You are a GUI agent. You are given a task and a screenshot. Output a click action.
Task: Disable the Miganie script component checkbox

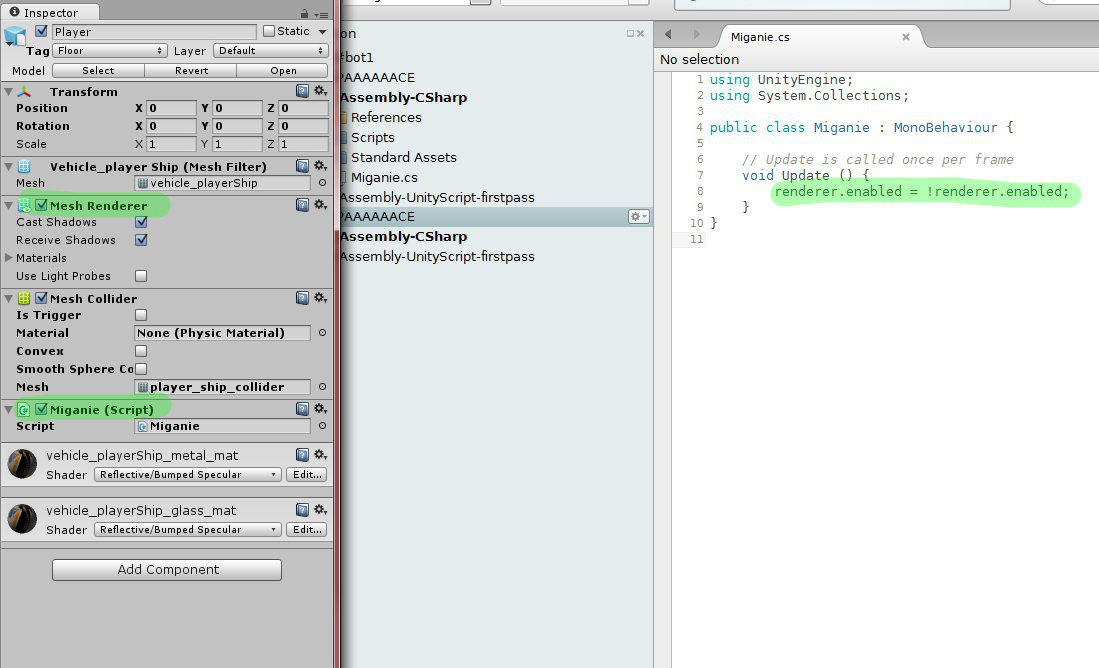[x=41, y=409]
